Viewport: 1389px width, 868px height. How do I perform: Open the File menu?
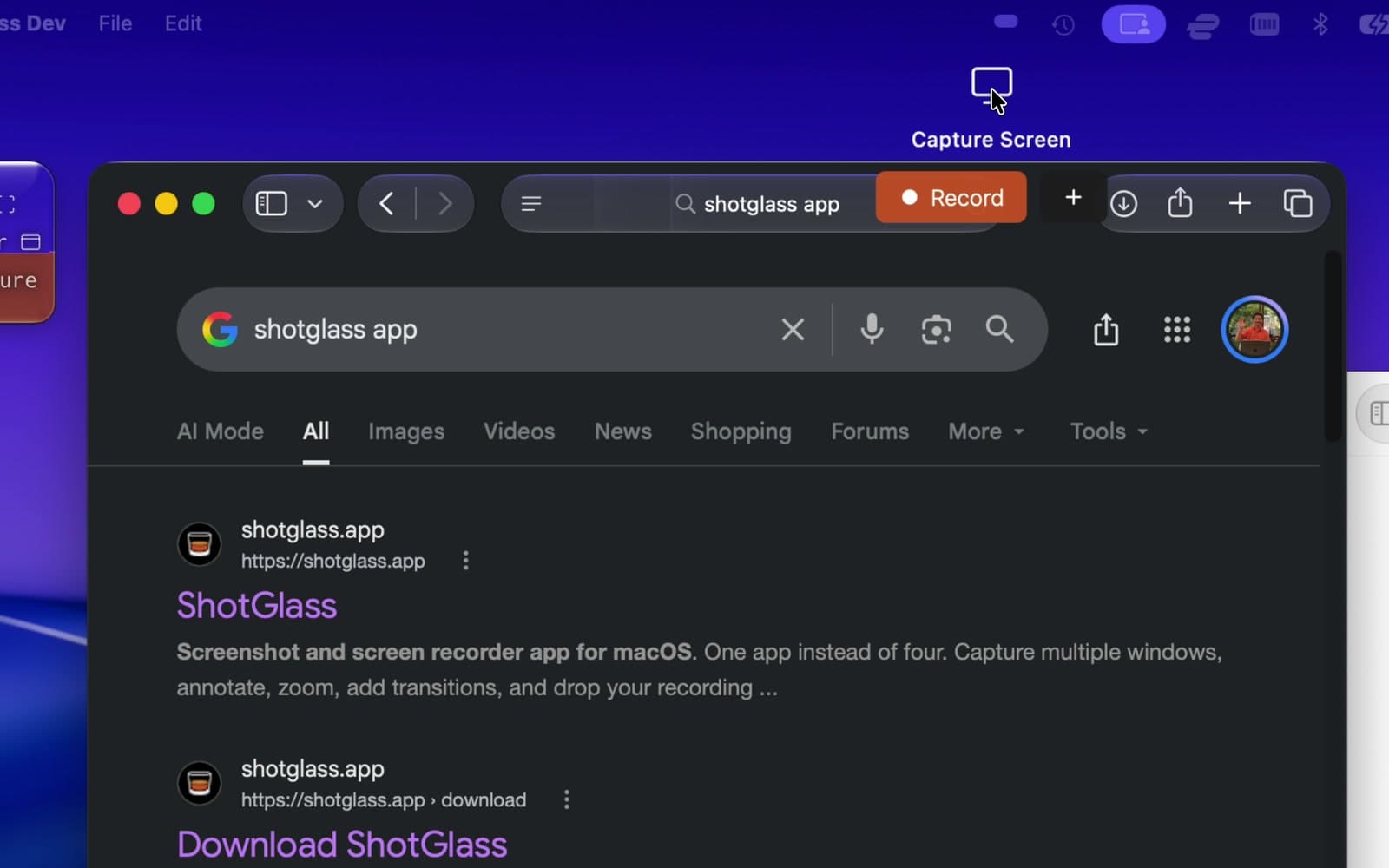pyautogui.click(x=115, y=23)
